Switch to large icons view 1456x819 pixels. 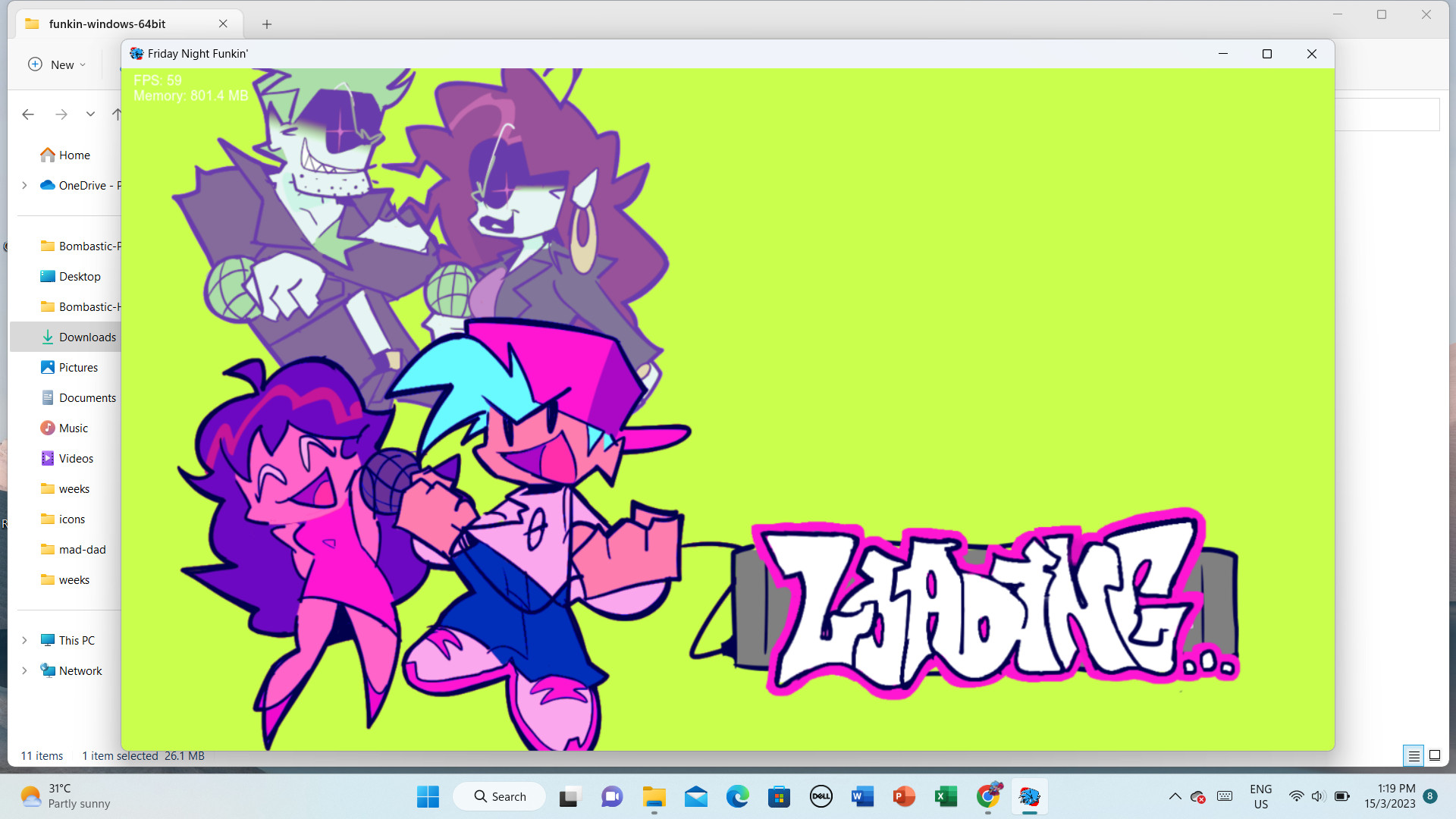[1435, 755]
